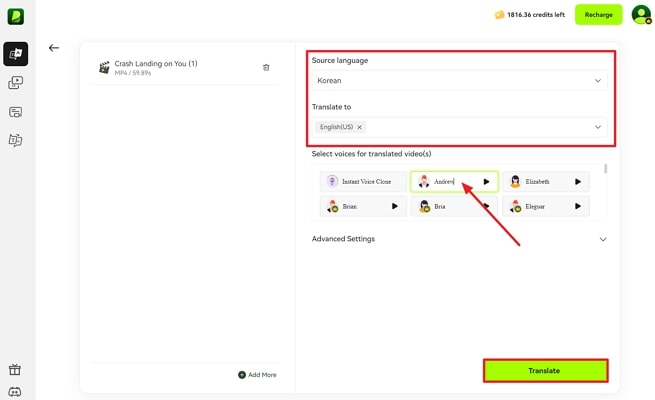Select the Eleguar voice

click(546, 206)
